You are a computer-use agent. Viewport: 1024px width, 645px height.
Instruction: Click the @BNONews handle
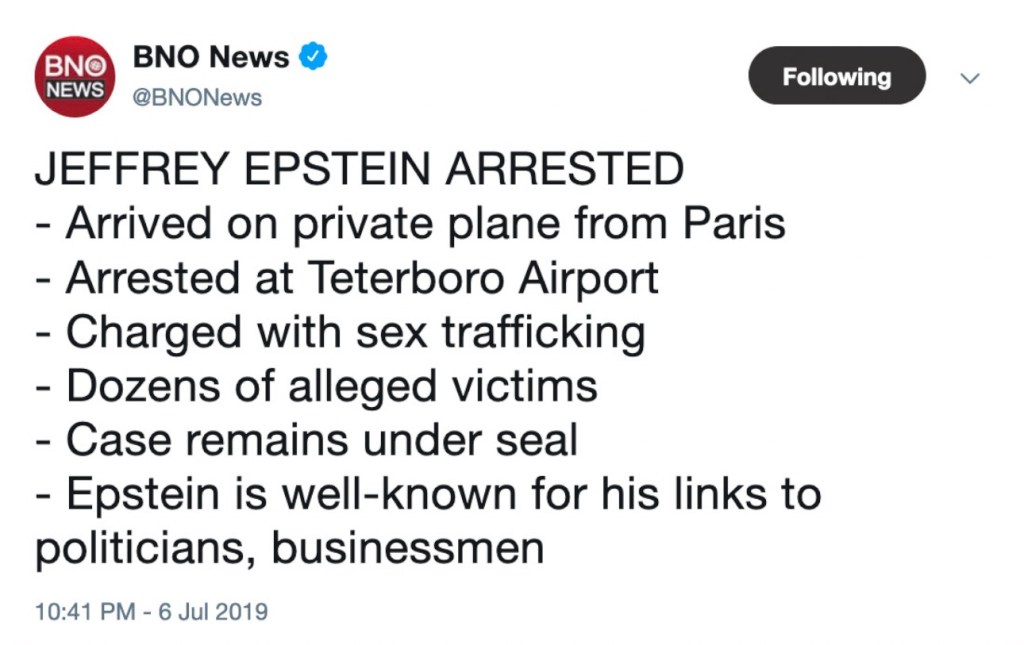click(197, 98)
